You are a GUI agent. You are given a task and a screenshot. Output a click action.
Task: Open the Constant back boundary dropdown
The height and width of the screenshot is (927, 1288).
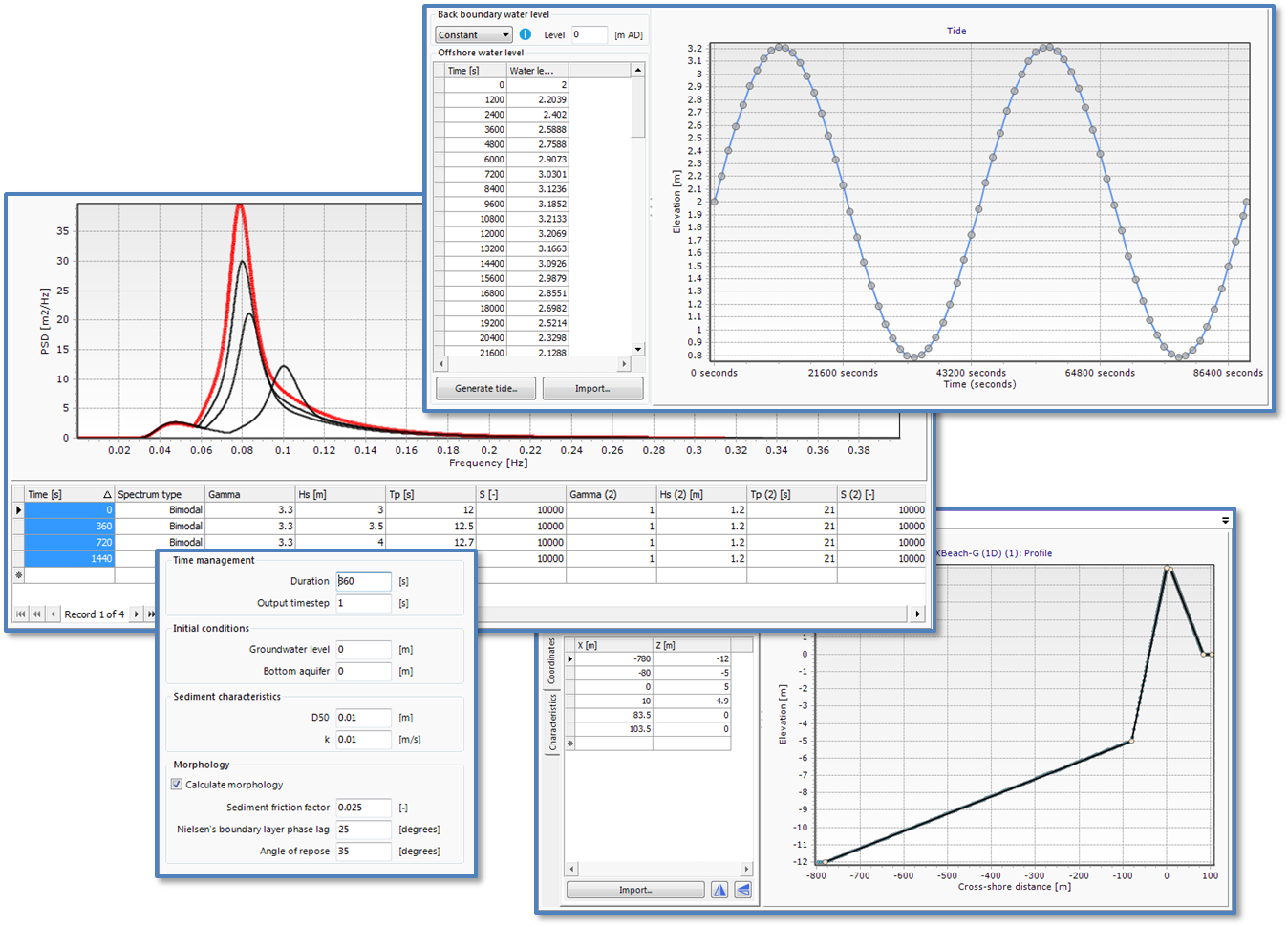tap(505, 35)
